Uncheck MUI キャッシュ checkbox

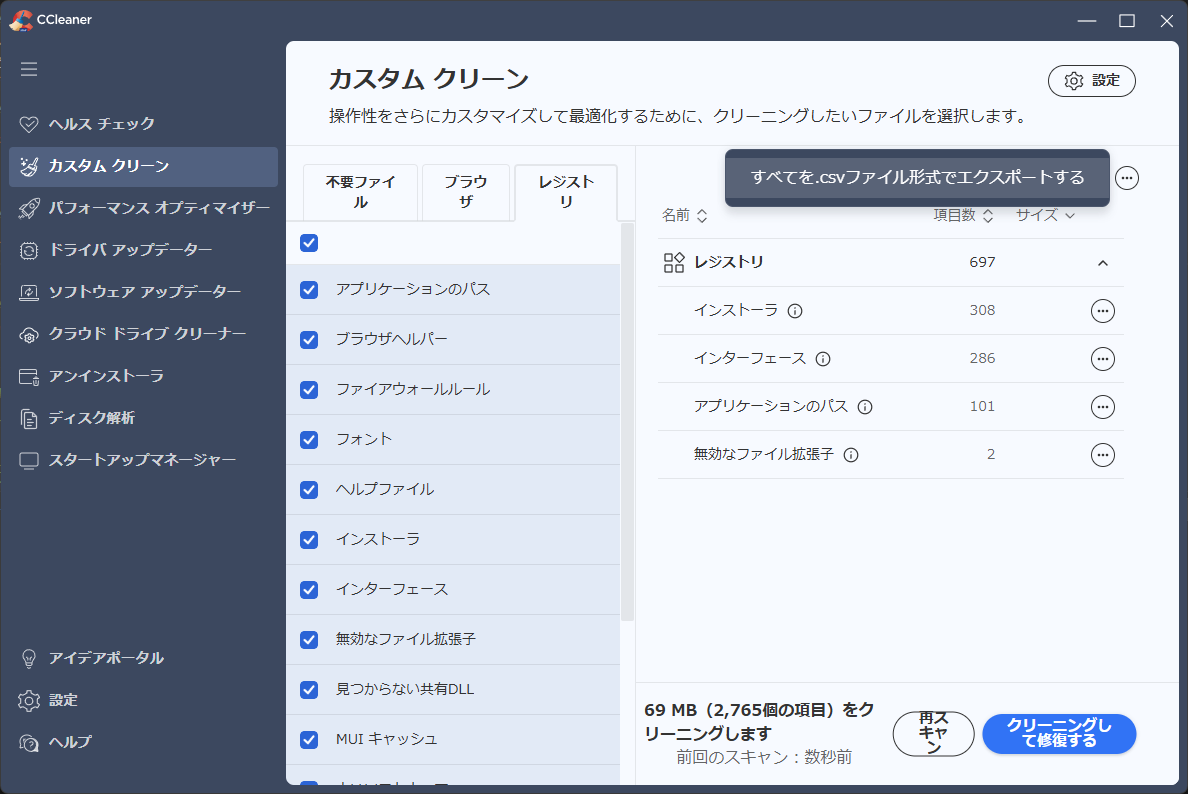point(309,740)
